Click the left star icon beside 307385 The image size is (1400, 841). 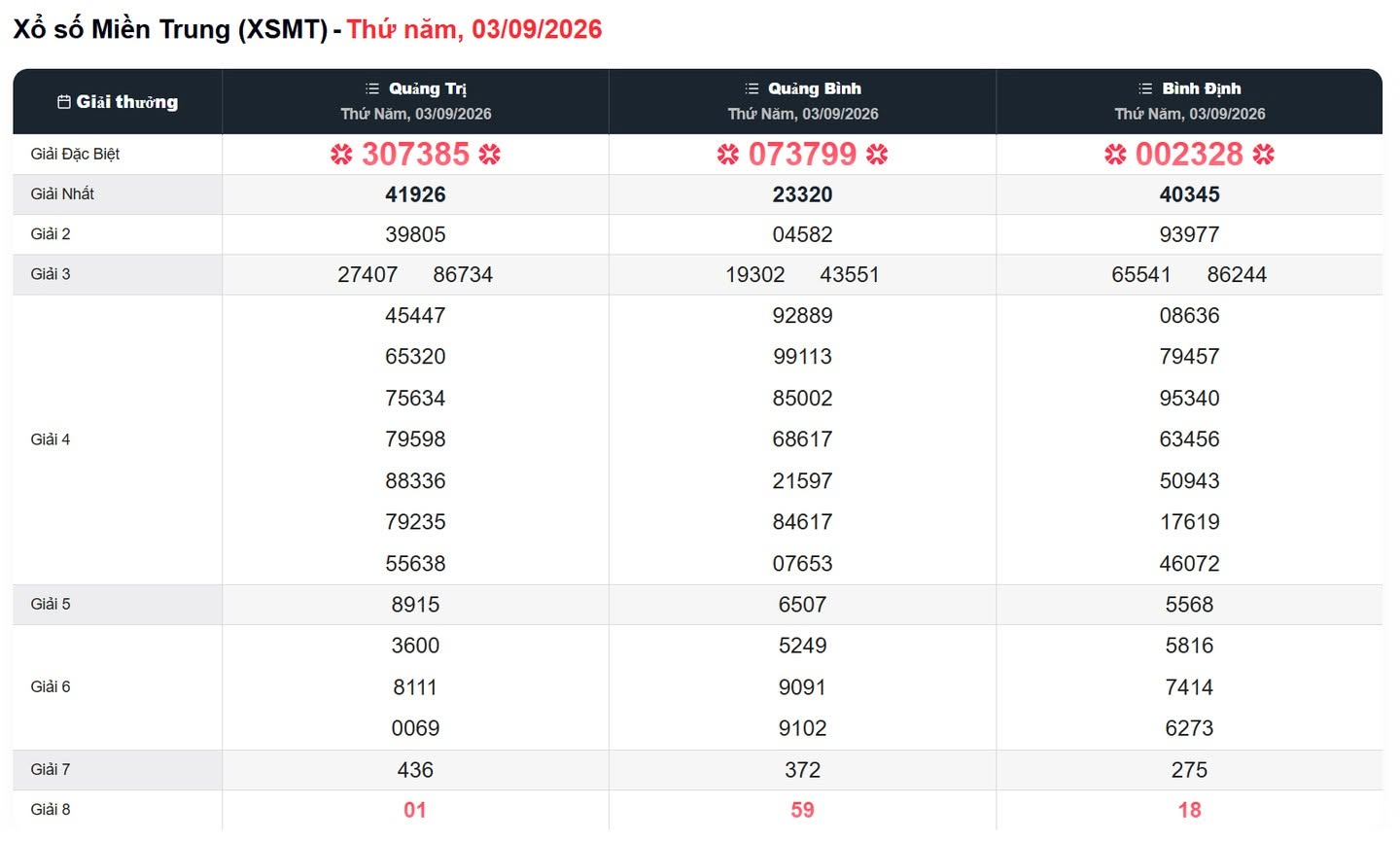point(341,155)
